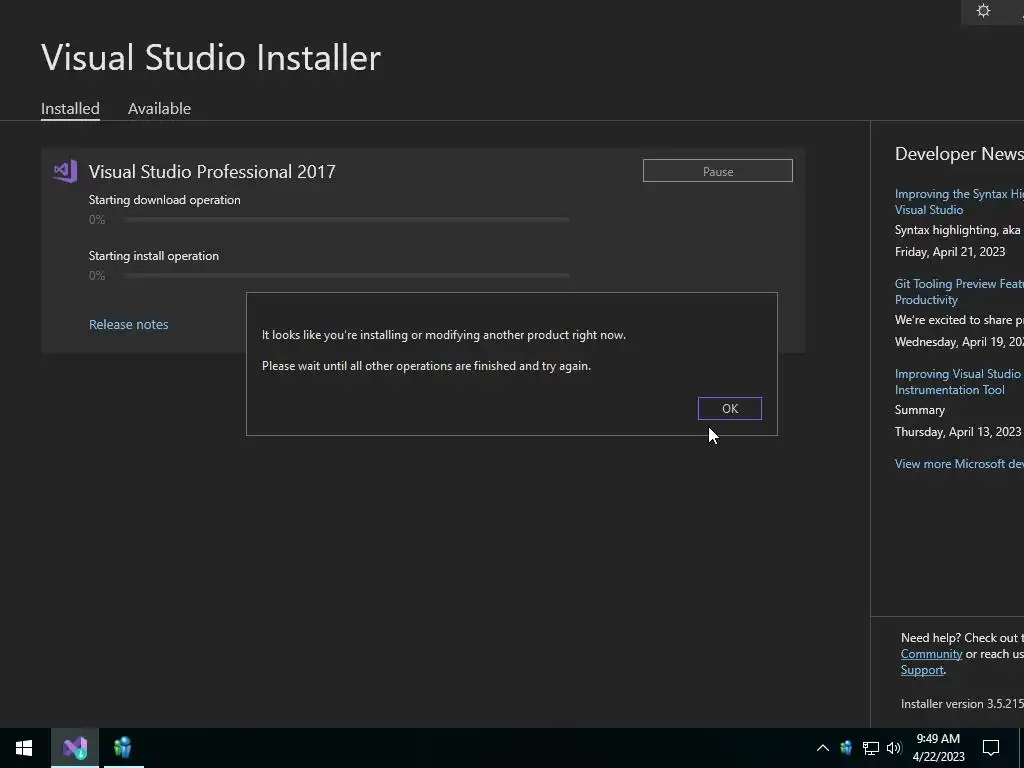Viewport: 1024px width, 768px height.
Task: Open the network tray icon
Action: [871, 748]
